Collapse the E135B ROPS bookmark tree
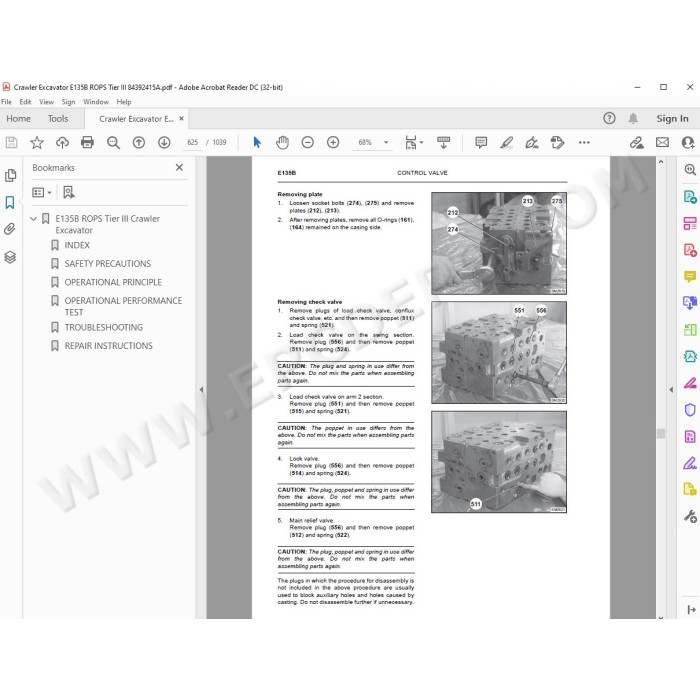 tap(33, 219)
